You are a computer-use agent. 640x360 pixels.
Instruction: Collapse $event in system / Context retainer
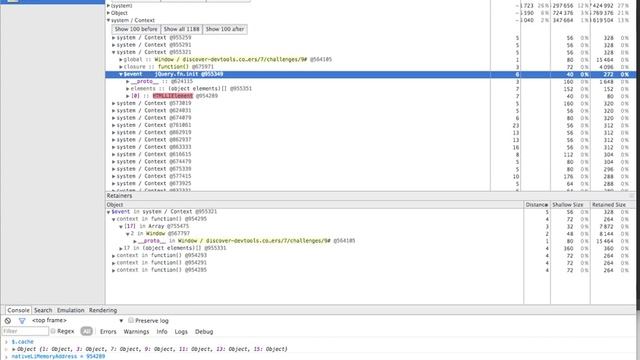[109, 212]
